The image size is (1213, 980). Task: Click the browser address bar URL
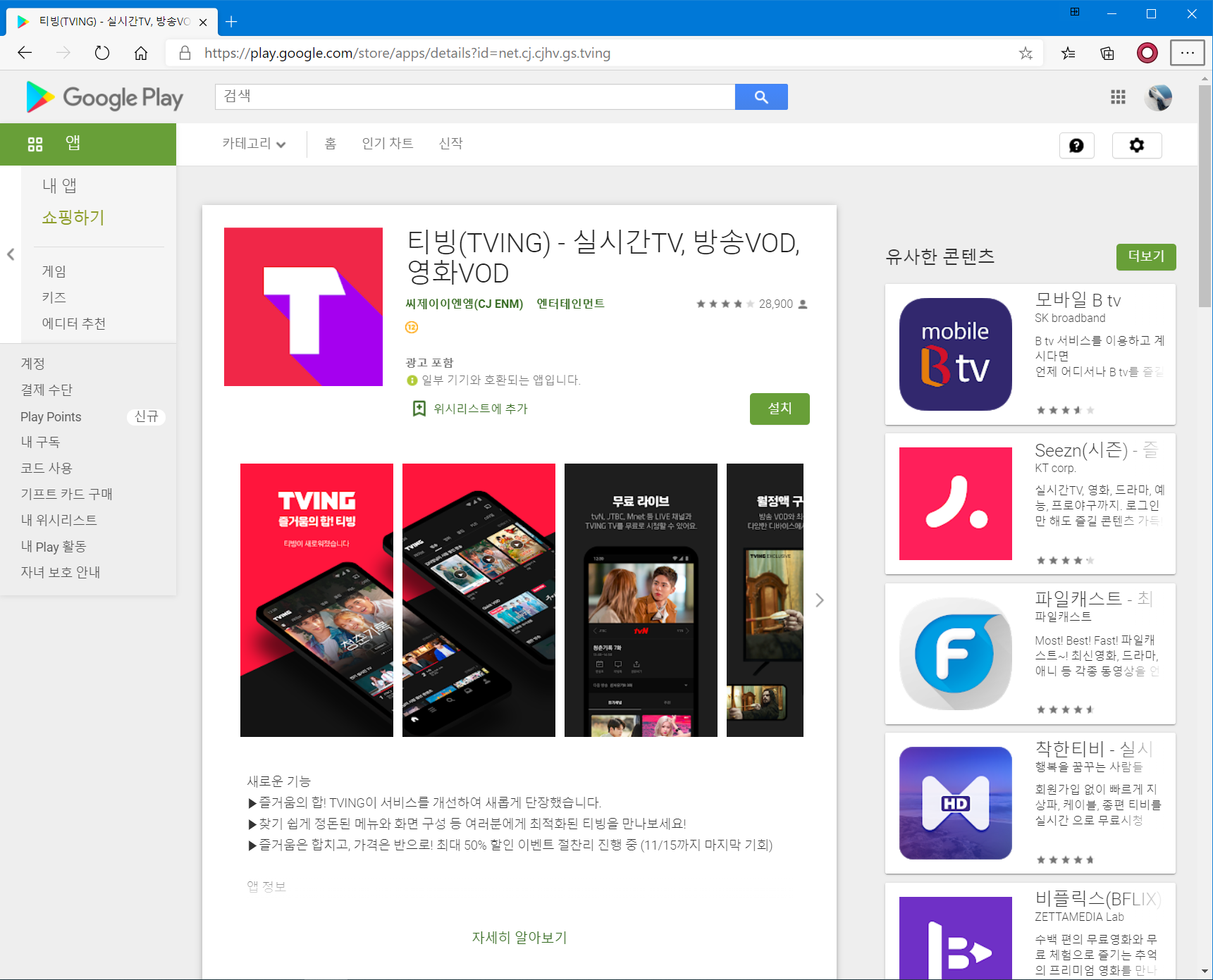click(407, 53)
